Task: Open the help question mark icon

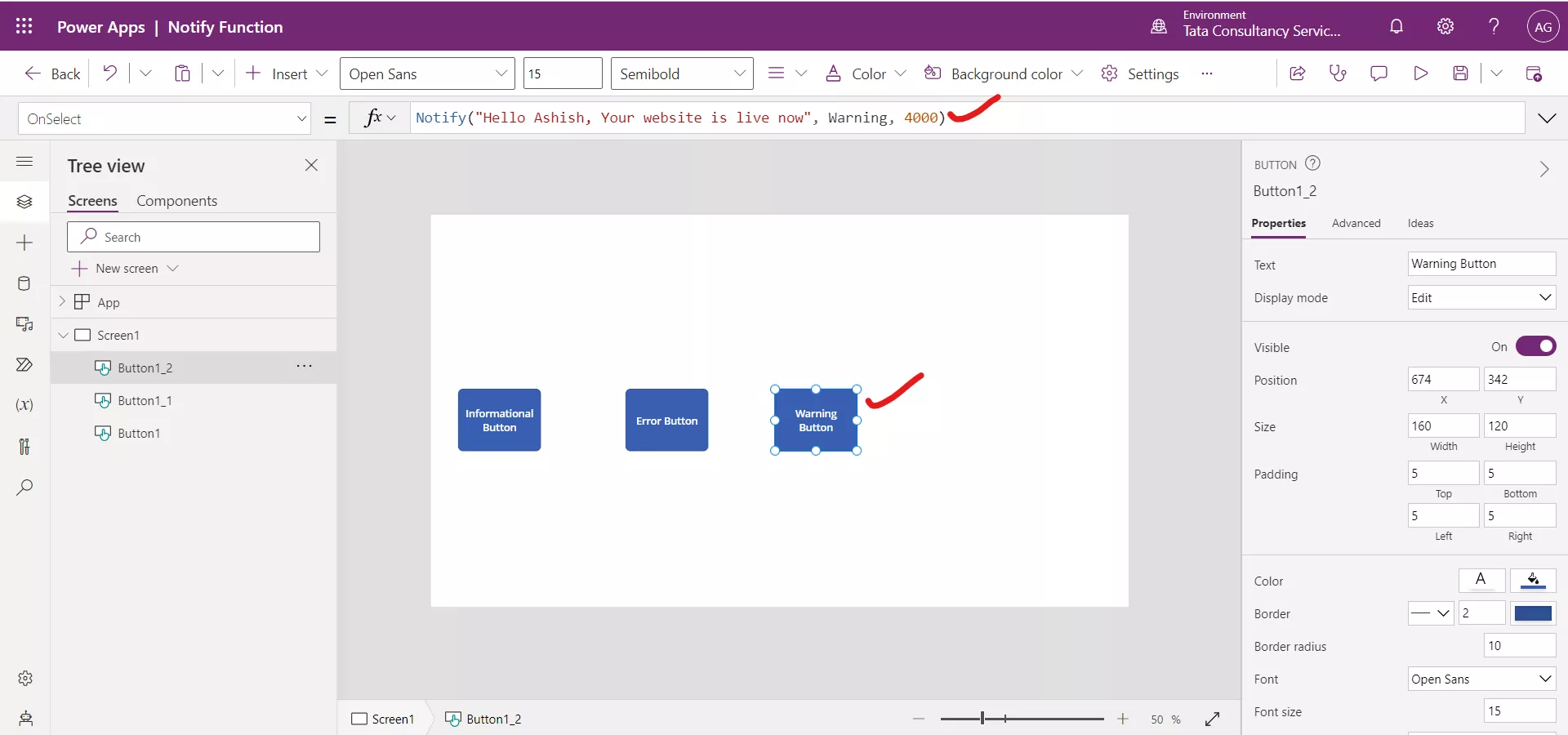Action: pos(1494,26)
